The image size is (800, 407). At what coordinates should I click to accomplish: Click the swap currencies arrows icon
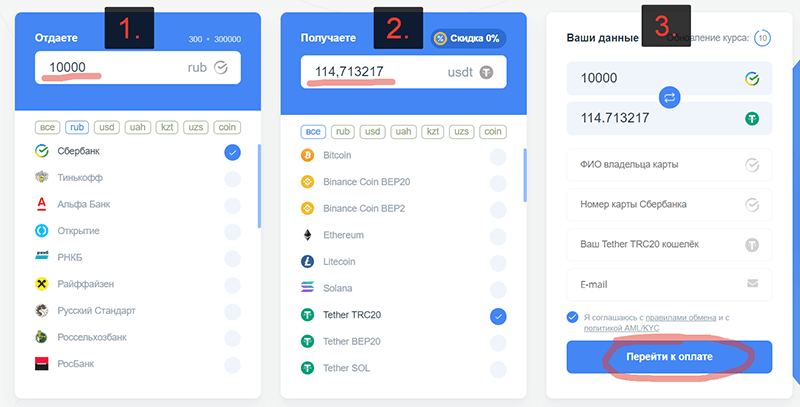click(669, 98)
